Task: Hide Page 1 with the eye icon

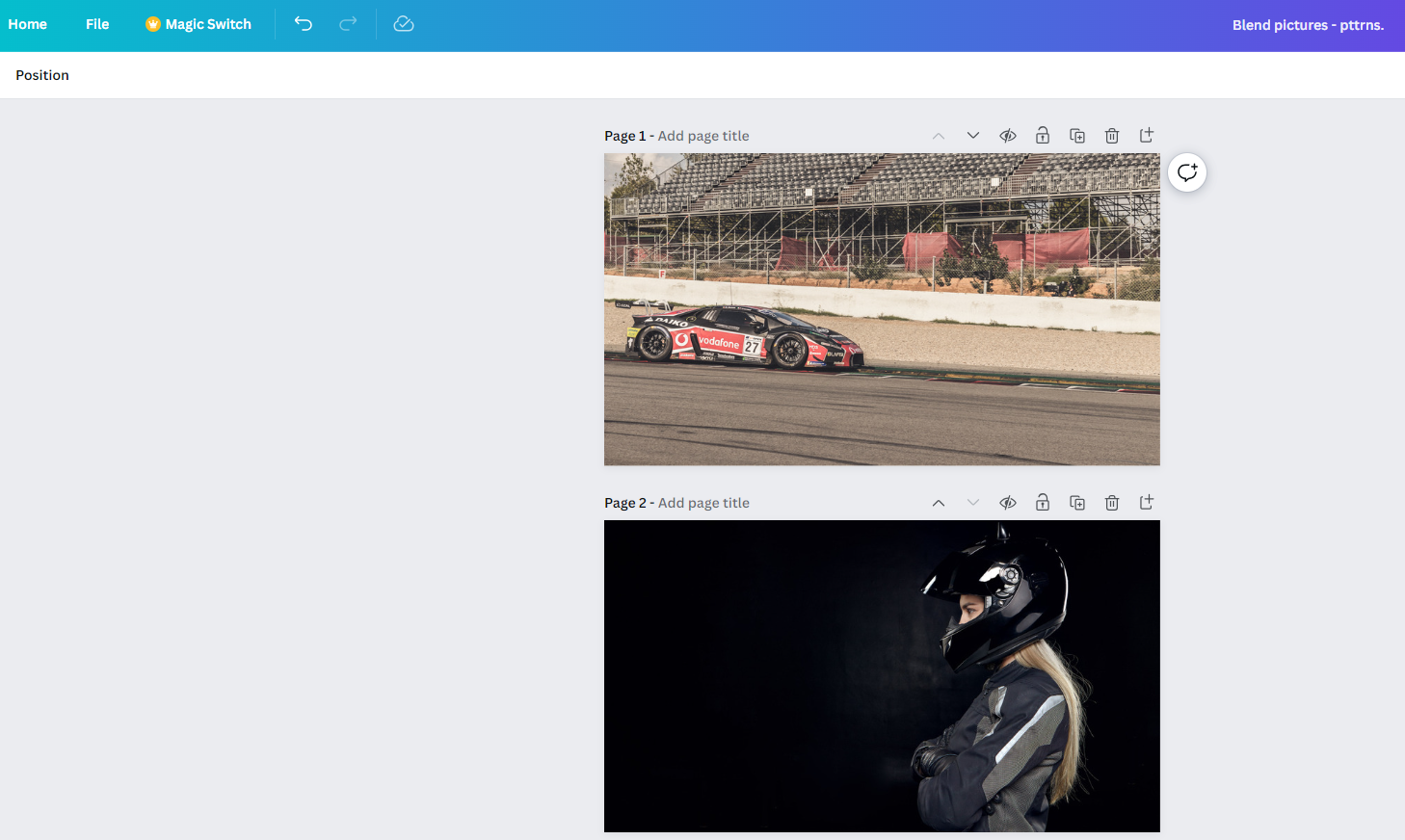Action: point(1008,136)
